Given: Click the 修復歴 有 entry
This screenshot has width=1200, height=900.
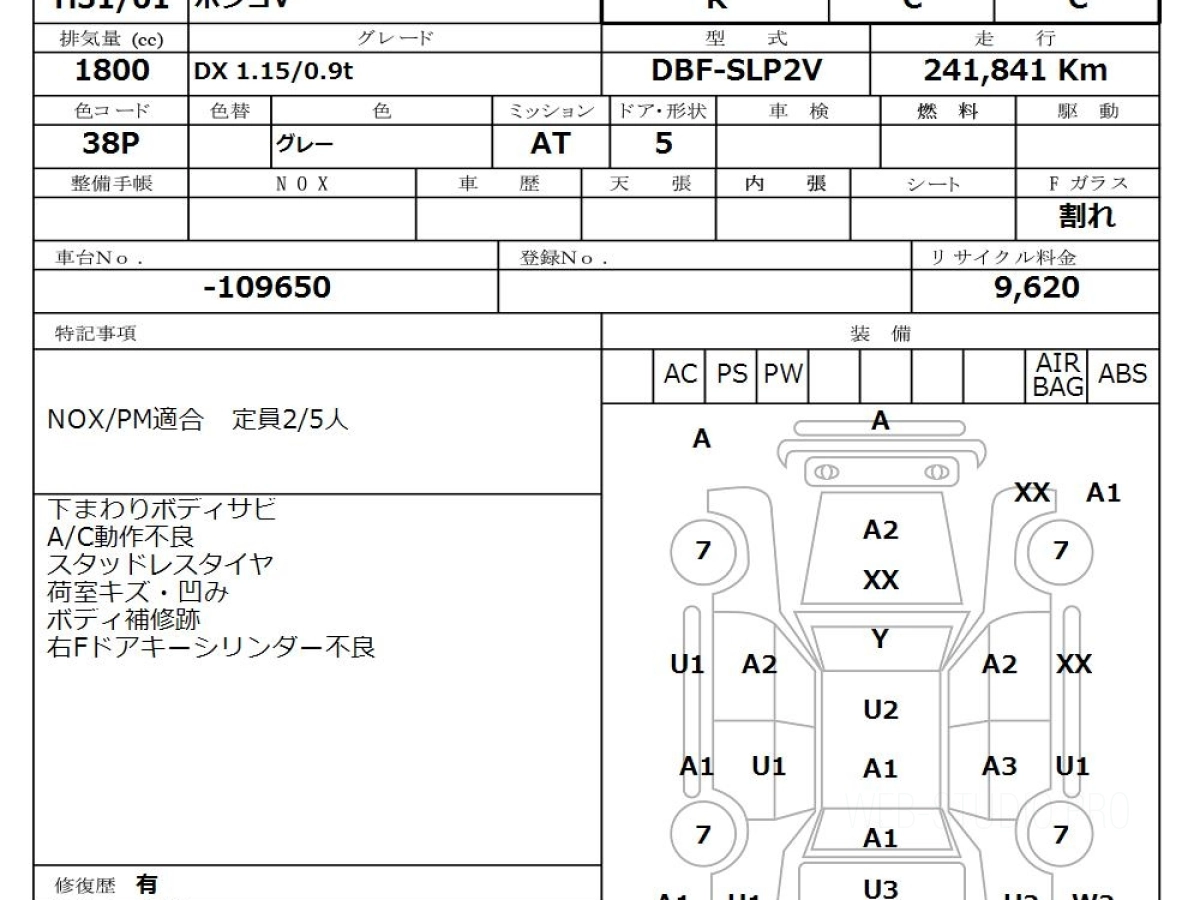Looking at the screenshot, I should click(105, 885).
